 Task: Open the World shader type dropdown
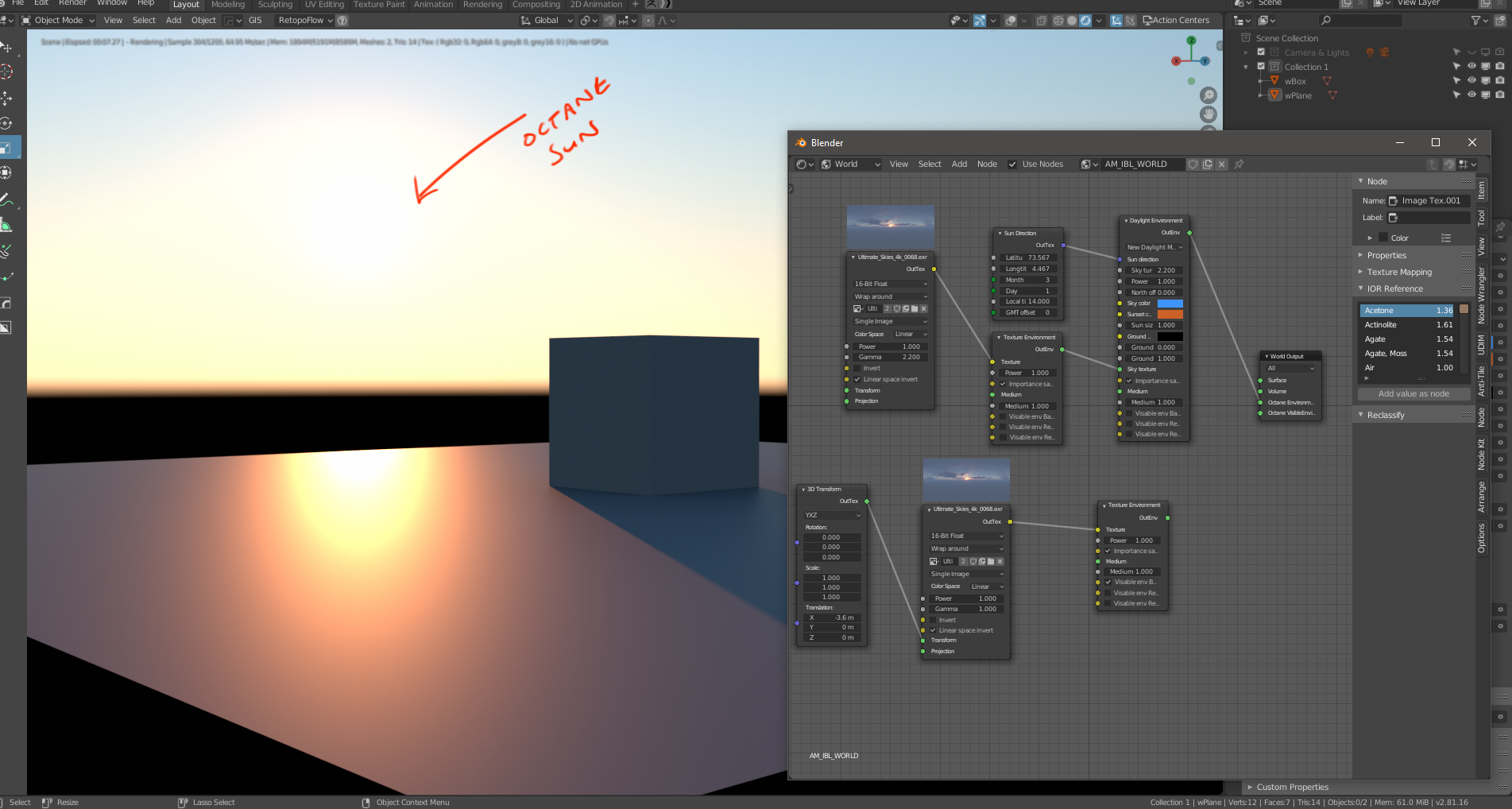tap(851, 165)
